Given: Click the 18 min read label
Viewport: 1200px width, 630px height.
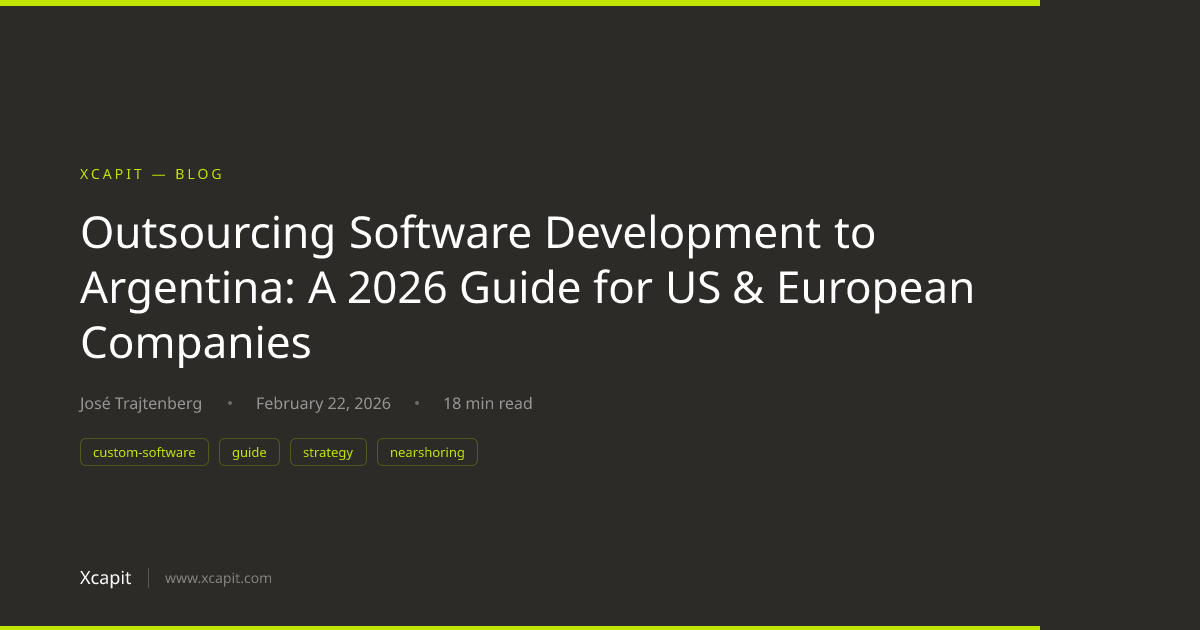Looking at the screenshot, I should (x=488, y=404).
